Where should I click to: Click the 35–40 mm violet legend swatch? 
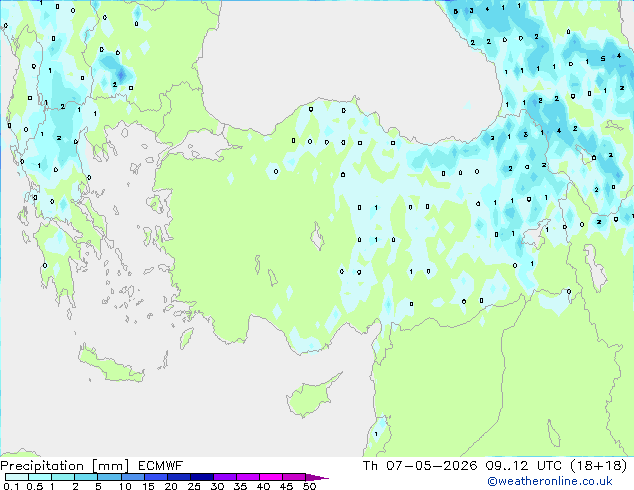pyautogui.click(x=248, y=477)
